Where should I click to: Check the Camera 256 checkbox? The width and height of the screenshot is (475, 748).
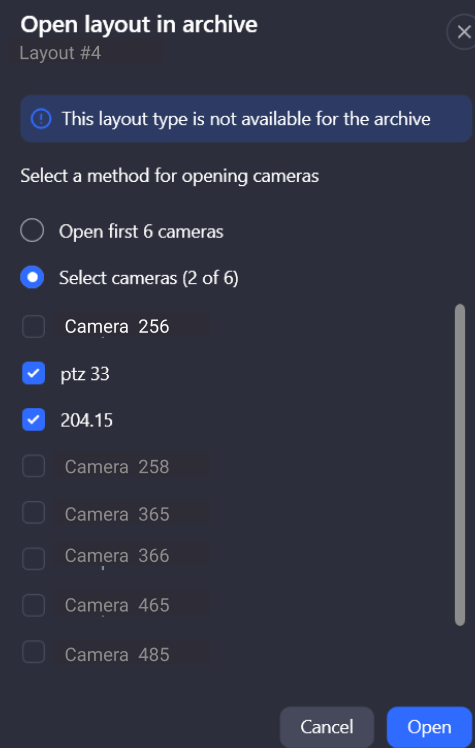click(x=33, y=327)
